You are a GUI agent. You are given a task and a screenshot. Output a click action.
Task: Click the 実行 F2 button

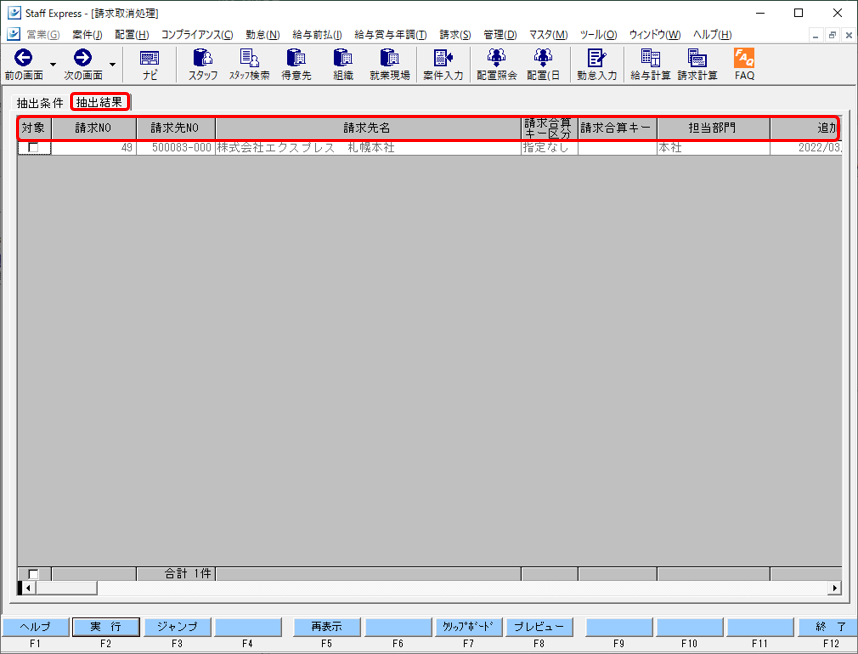point(106,627)
